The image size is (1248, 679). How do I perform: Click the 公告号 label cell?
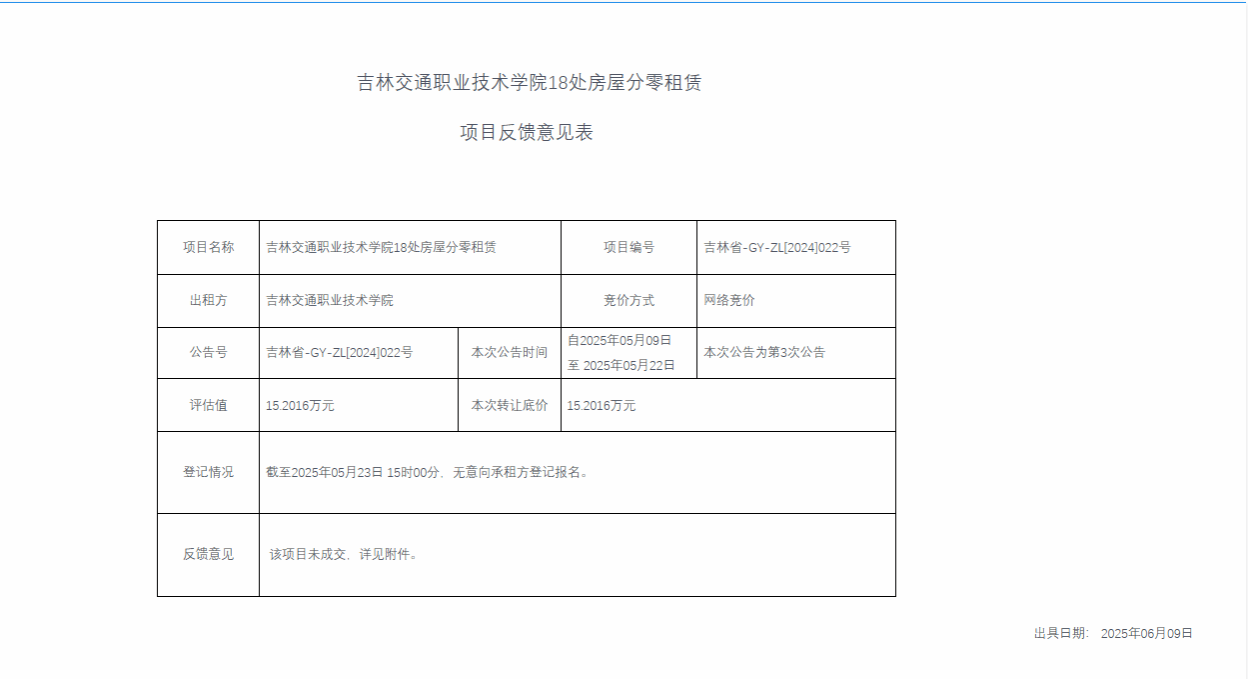[208, 352]
